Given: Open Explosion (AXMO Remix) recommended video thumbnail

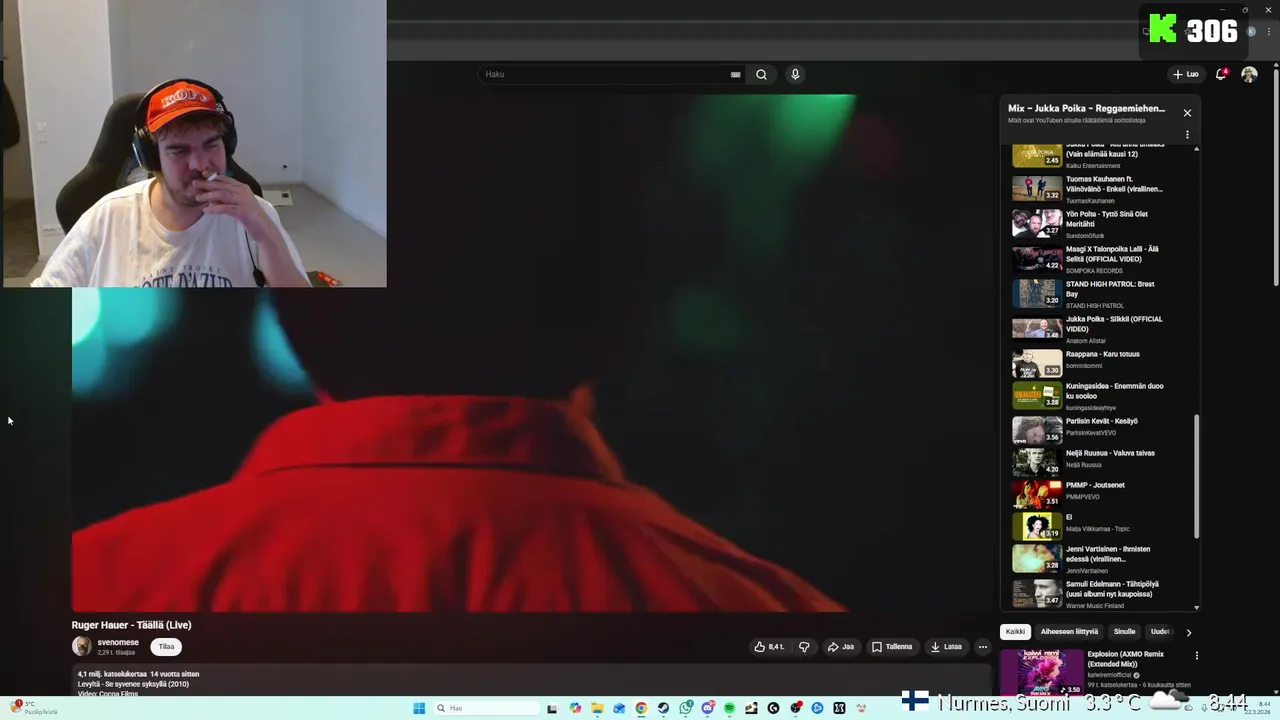Looking at the screenshot, I should click(x=1042, y=671).
